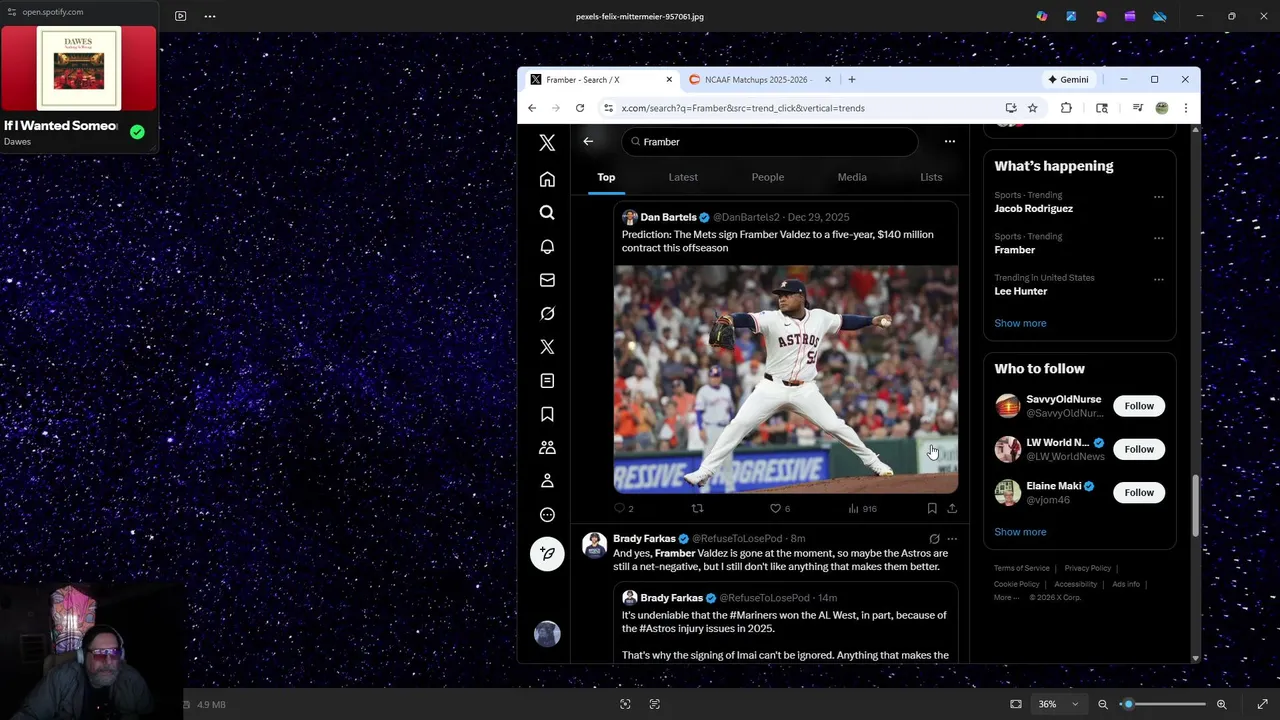Open options for Lee Hunter trend
Image resolution: width=1280 pixels, height=720 pixels.
(1158, 279)
